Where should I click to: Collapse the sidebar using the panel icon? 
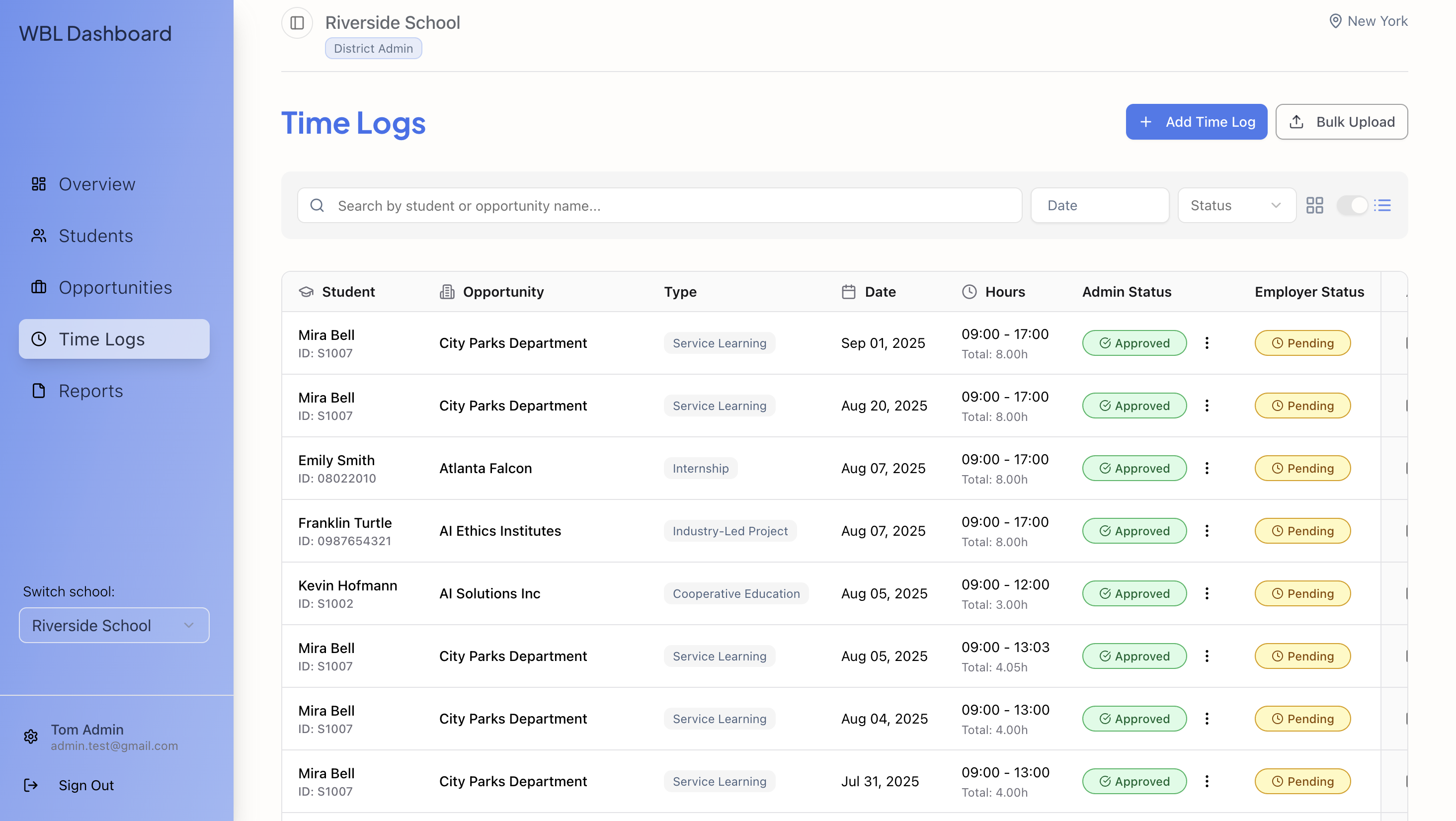point(296,23)
